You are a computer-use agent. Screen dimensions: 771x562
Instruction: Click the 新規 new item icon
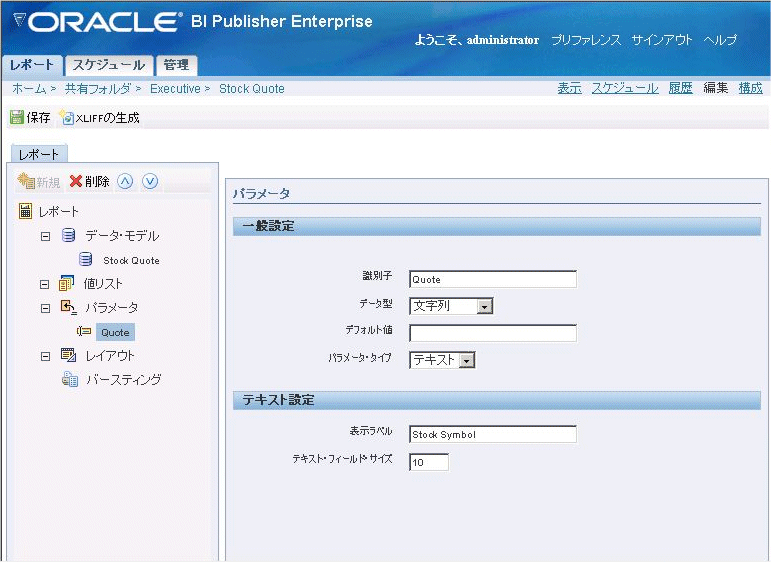26,181
